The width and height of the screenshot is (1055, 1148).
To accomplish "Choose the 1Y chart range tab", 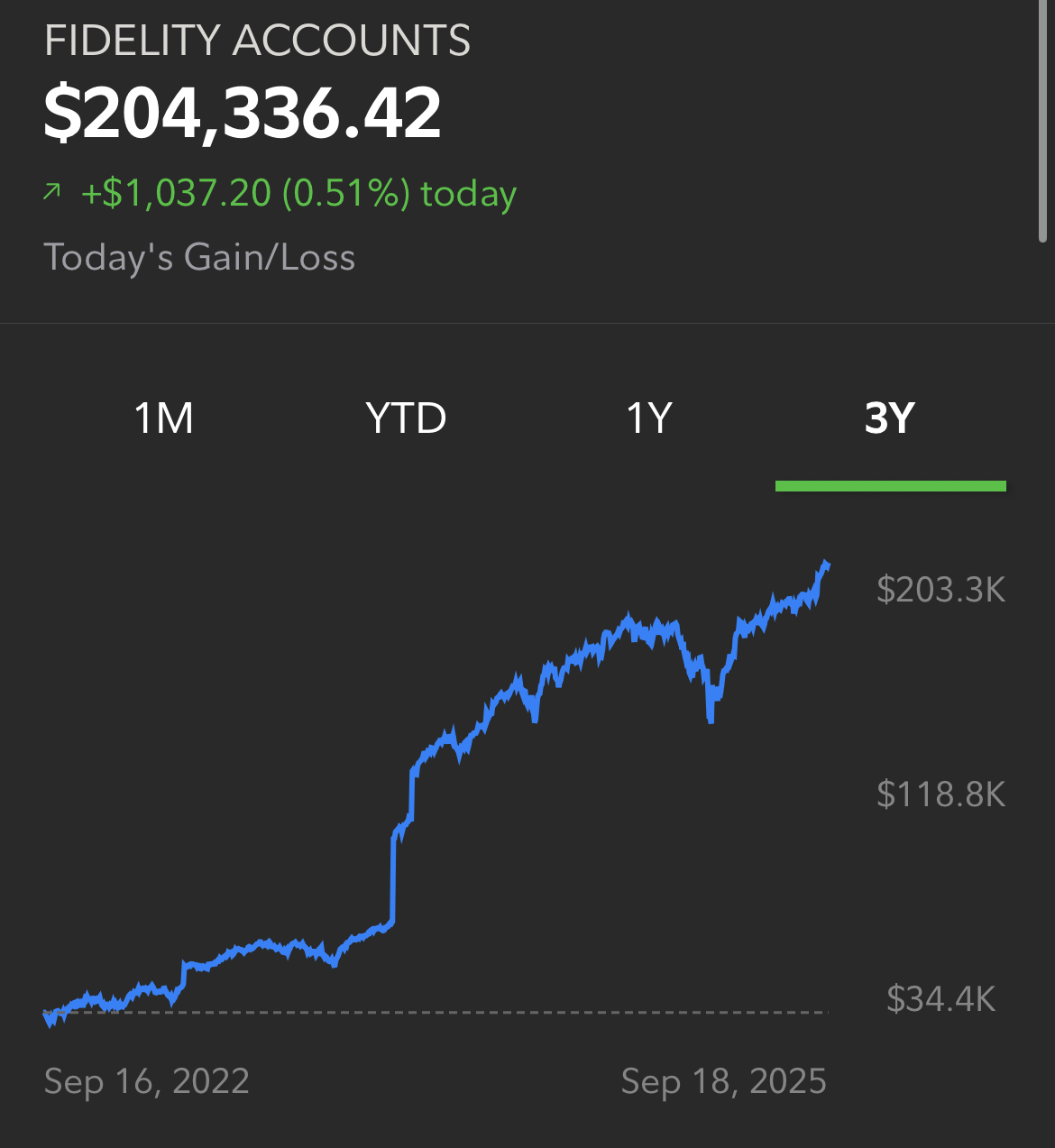I will click(x=649, y=418).
